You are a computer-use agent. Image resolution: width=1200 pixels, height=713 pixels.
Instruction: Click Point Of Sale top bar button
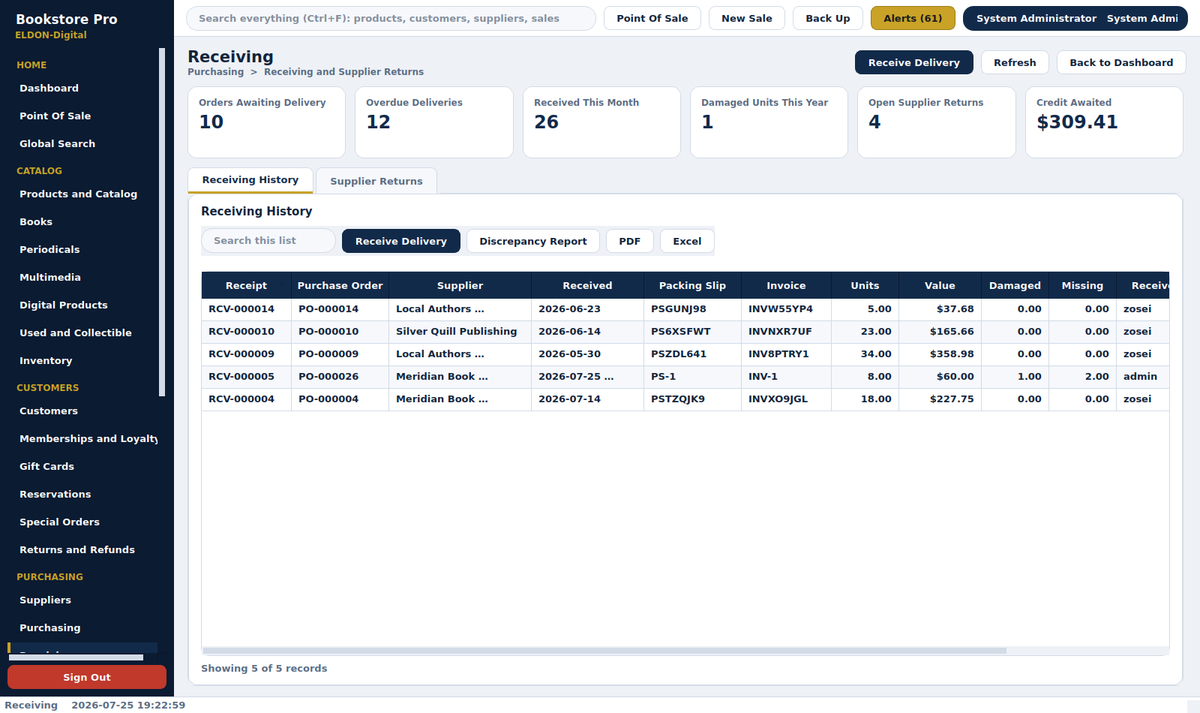coord(652,18)
